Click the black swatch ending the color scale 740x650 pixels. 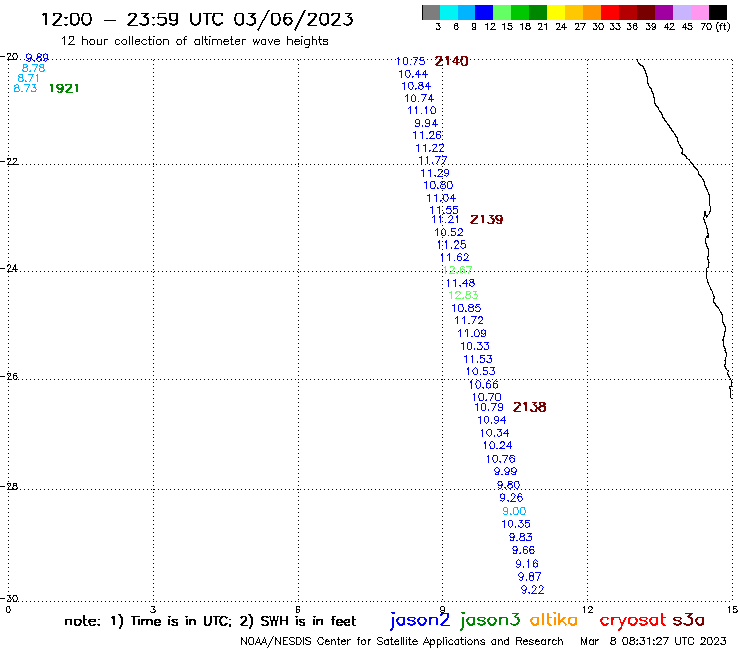tap(718, 12)
